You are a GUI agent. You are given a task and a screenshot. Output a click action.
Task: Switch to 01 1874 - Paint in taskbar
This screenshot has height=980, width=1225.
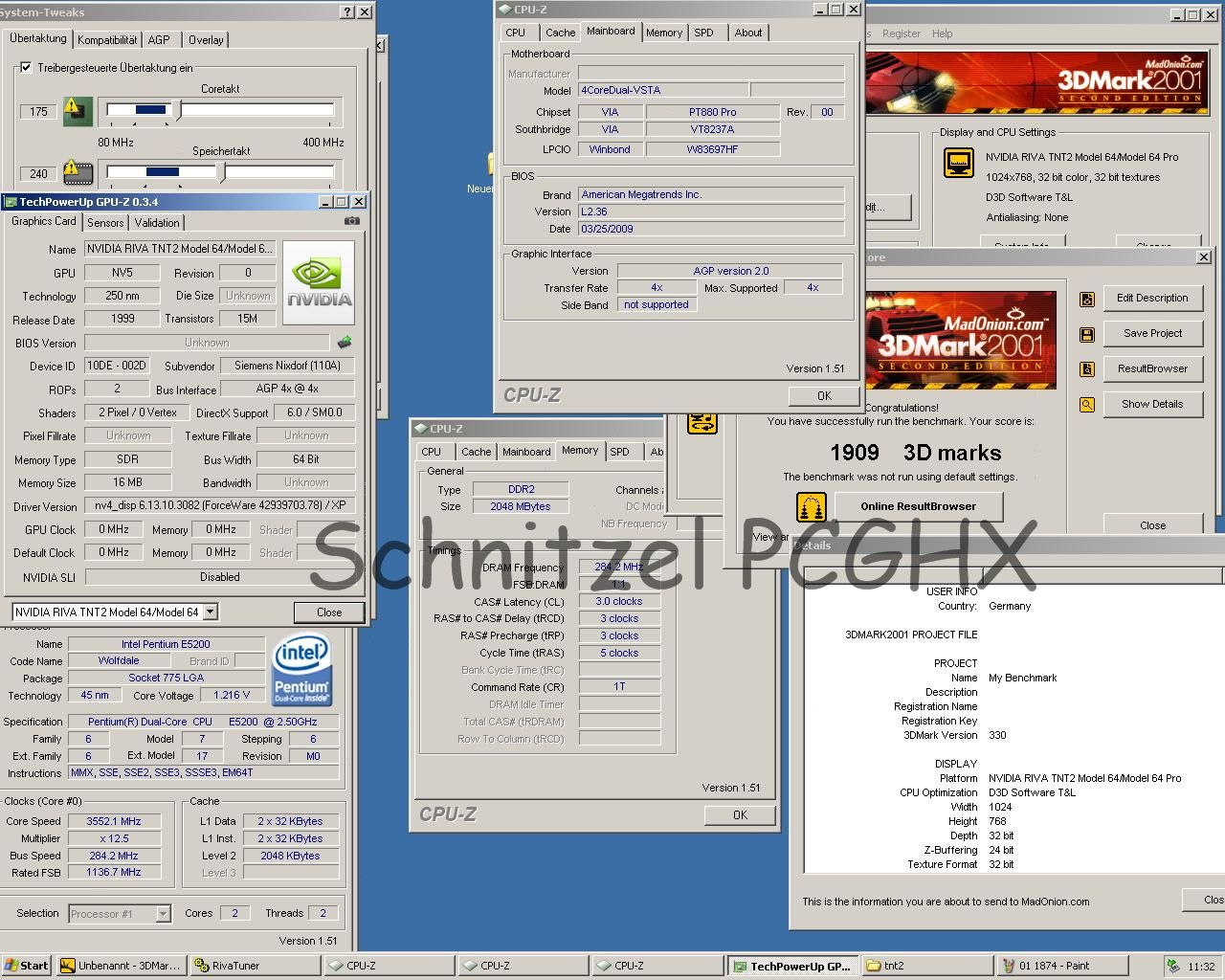click(1062, 966)
